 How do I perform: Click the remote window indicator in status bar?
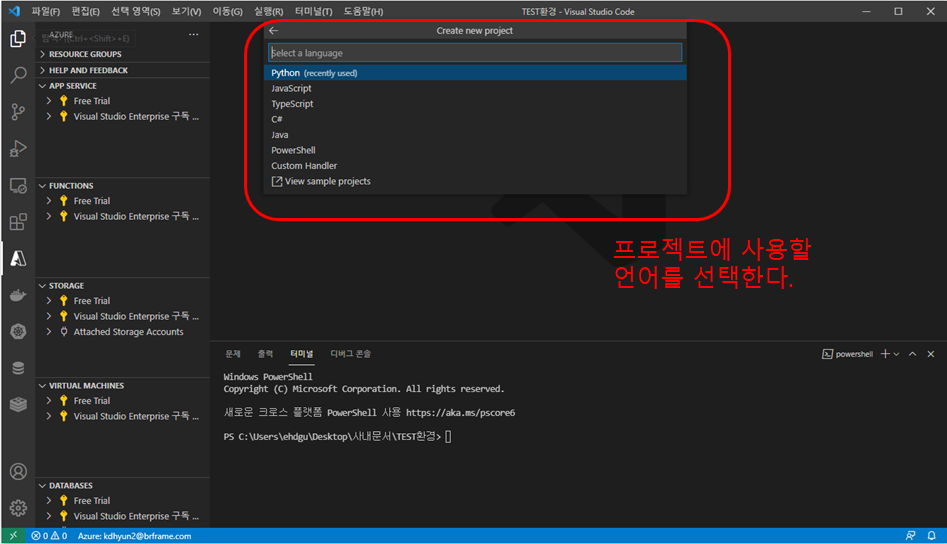pyautogui.click(x=13, y=536)
